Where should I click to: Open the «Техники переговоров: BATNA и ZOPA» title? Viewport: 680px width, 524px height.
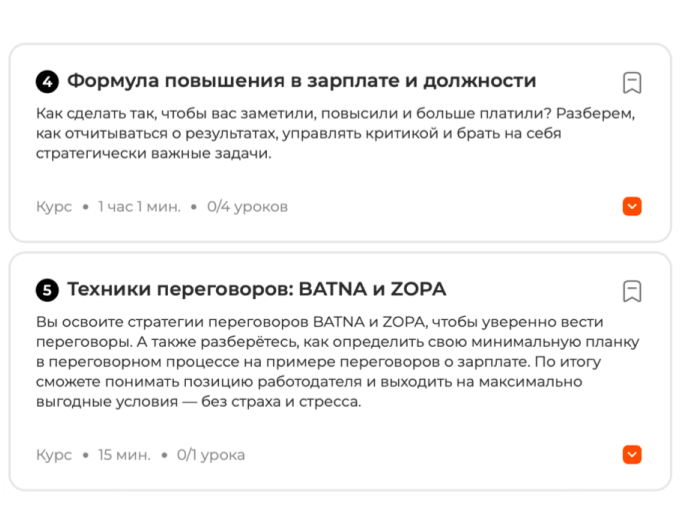pos(256,289)
